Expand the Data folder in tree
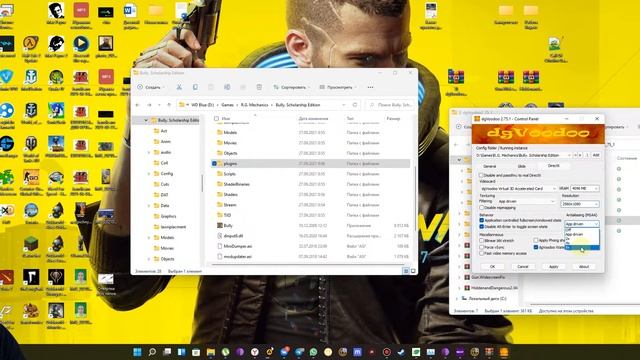640x360 pixels. coord(149,206)
